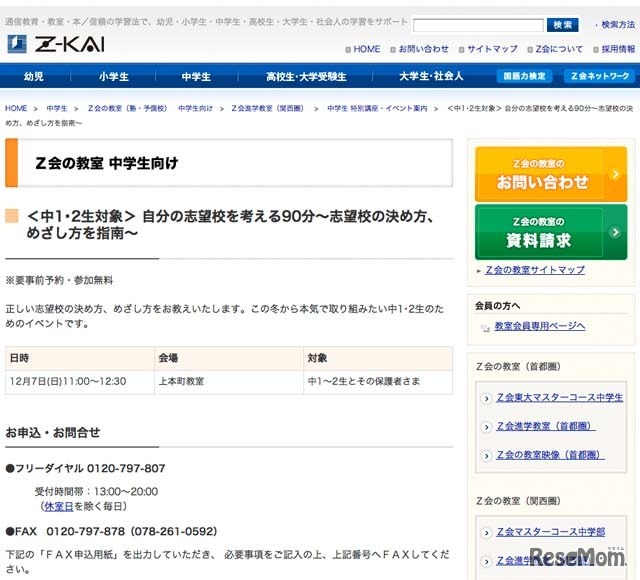Click the フリーダイヤル 0120-797-807 text
Screen dimensions: 640x580
click(x=85, y=468)
